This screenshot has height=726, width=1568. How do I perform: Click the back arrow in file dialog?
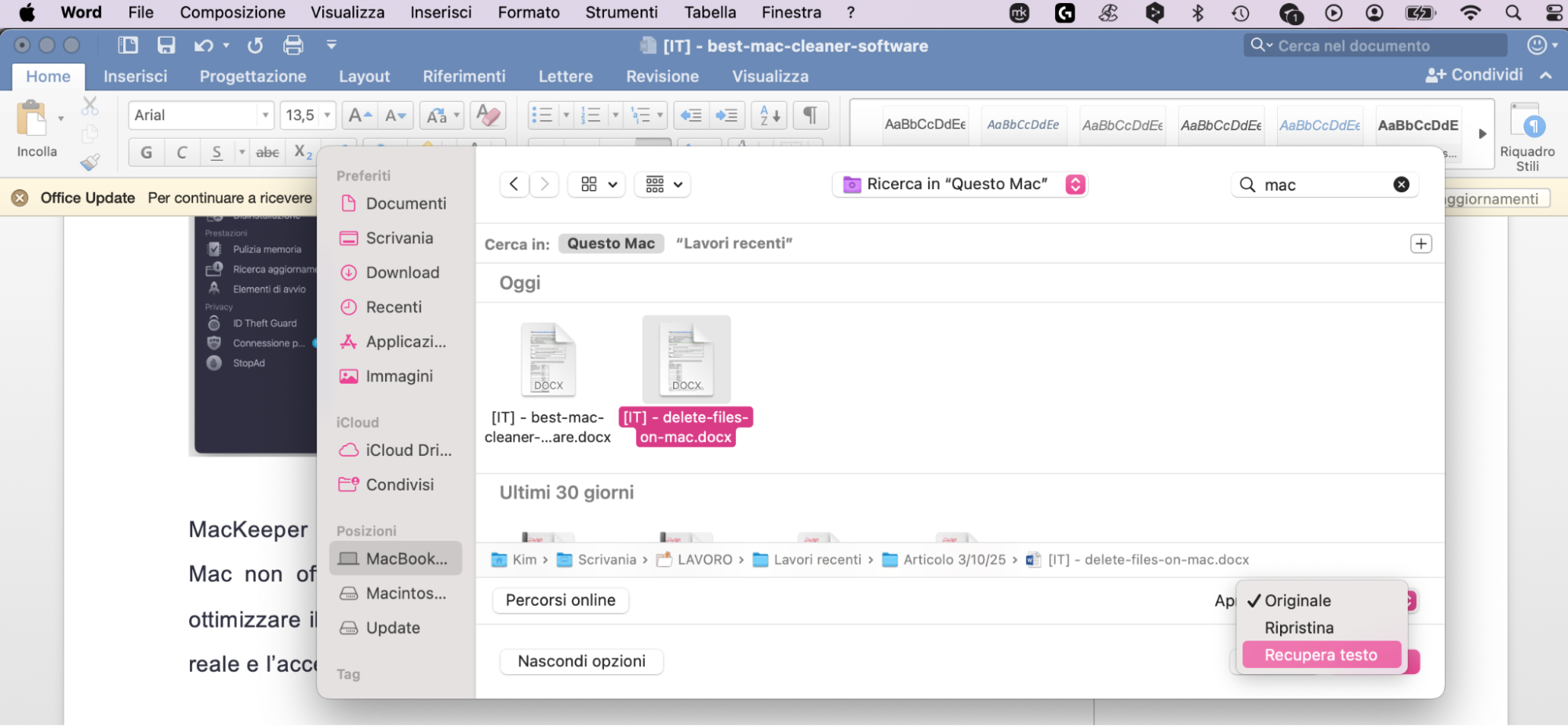(x=514, y=184)
